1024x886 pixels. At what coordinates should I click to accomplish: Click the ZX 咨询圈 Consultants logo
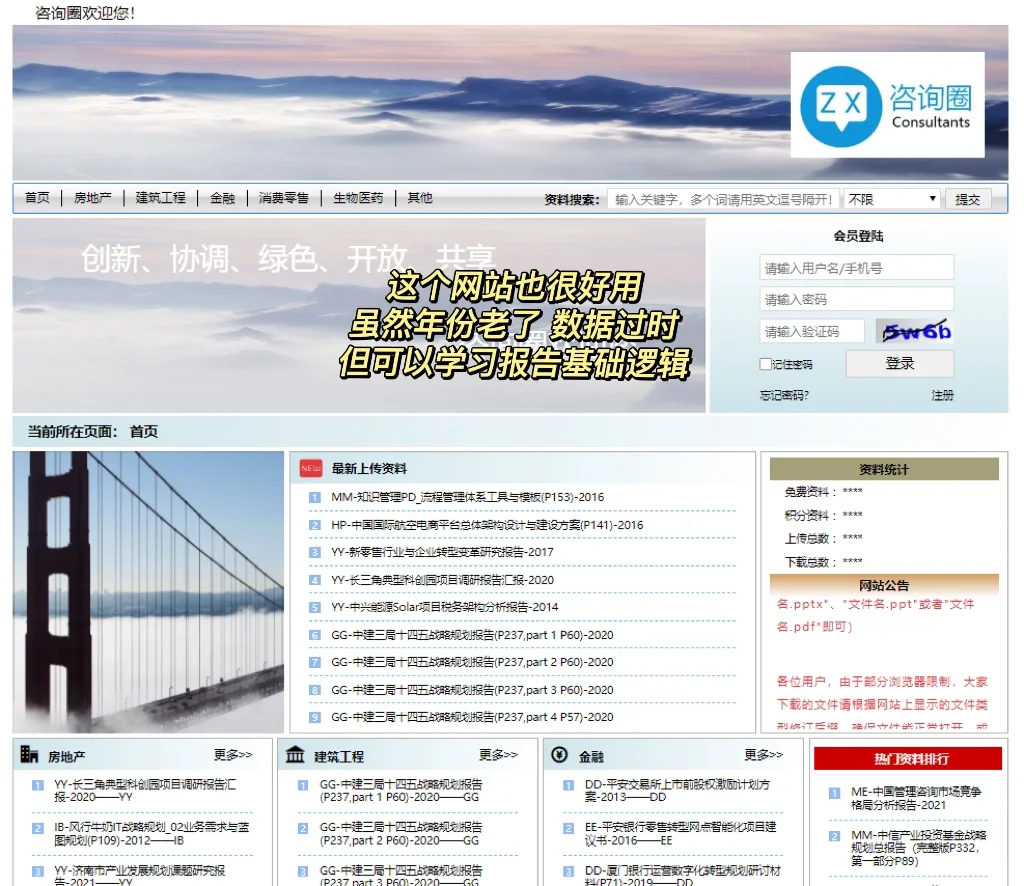[x=887, y=104]
